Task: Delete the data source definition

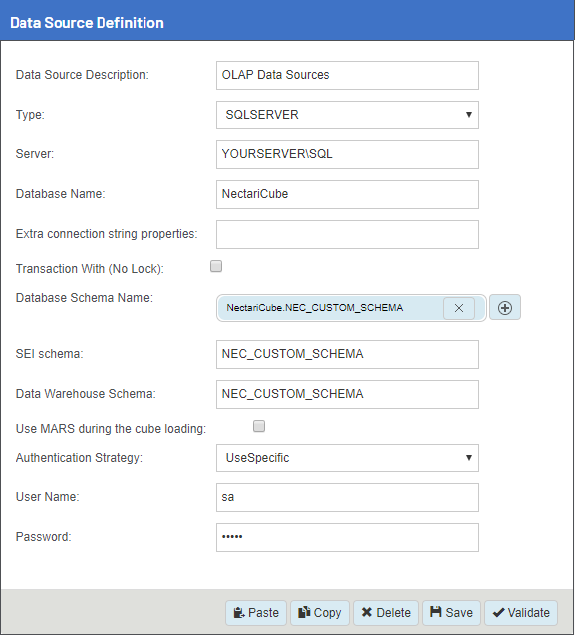Action: (x=386, y=612)
